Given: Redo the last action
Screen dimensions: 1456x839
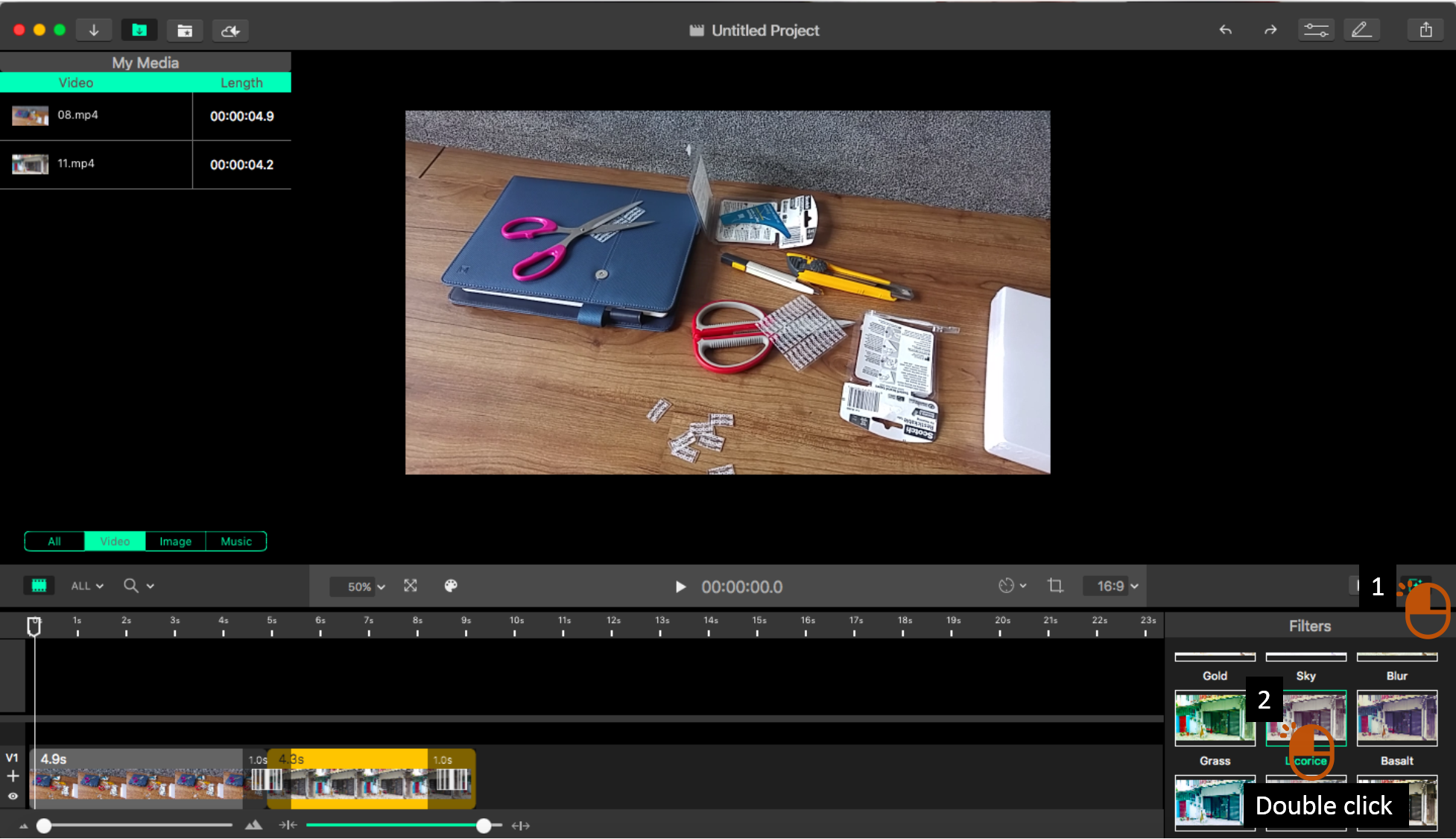Looking at the screenshot, I should coord(1270,31).
